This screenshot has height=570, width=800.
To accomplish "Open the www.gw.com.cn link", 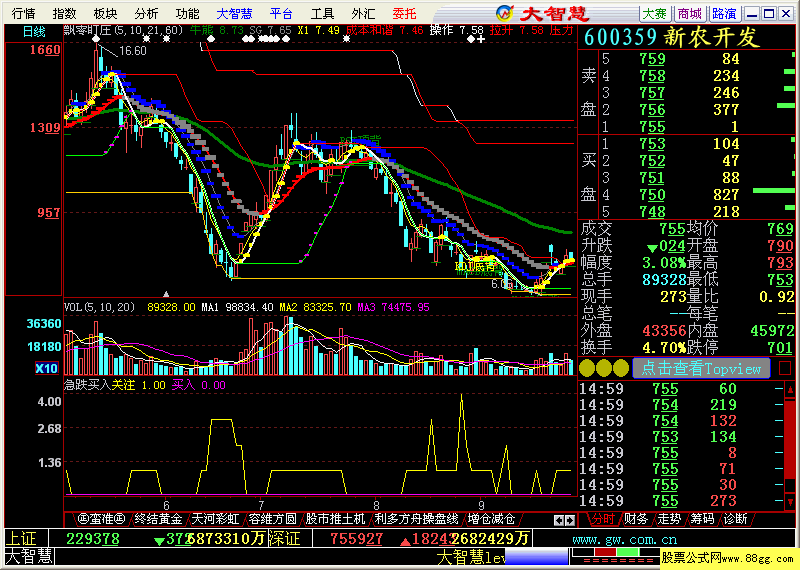I will [x=624, y=539].
